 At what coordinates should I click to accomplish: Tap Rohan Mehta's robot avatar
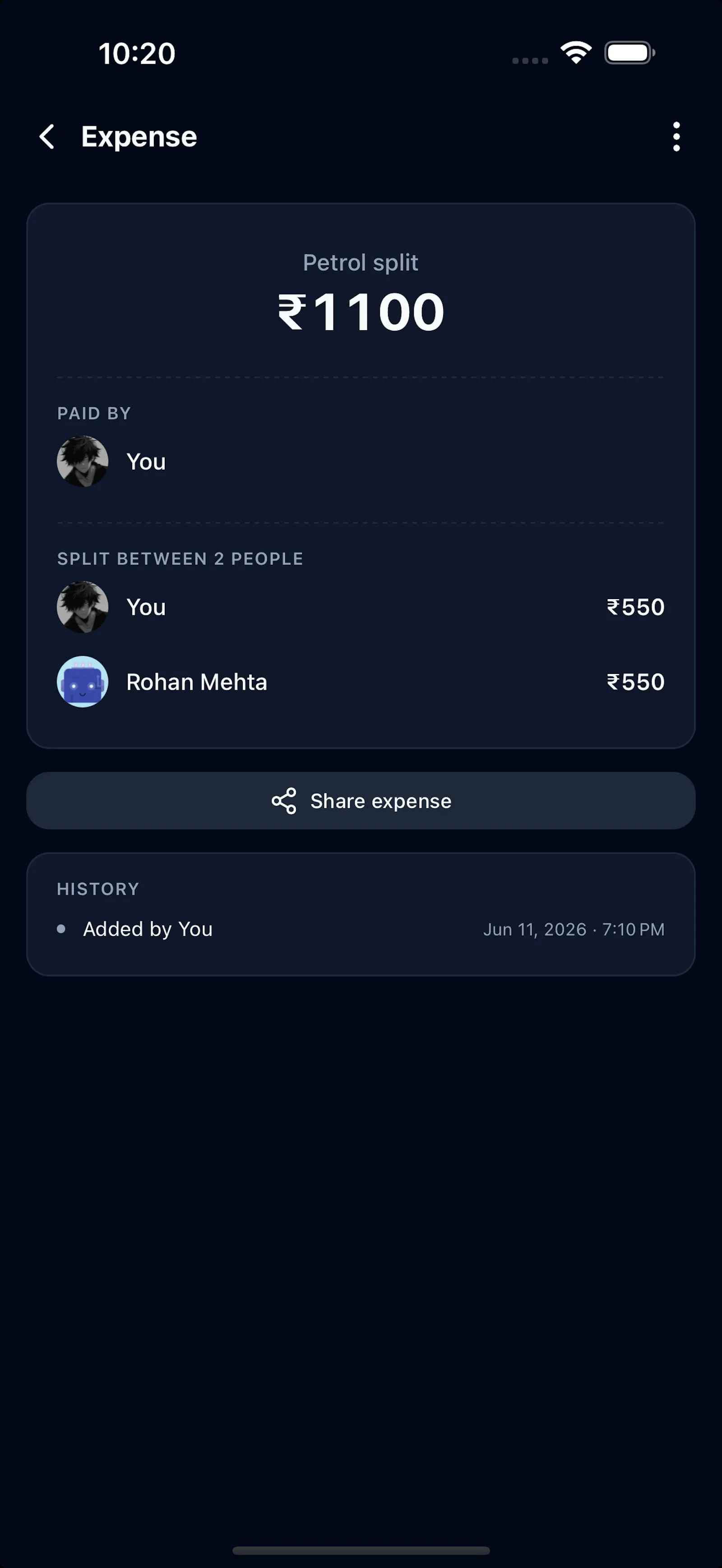pos(83,682)
